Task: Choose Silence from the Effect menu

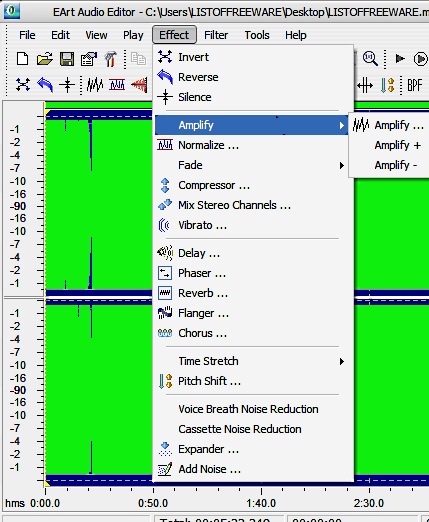Action: pos(252,97)
